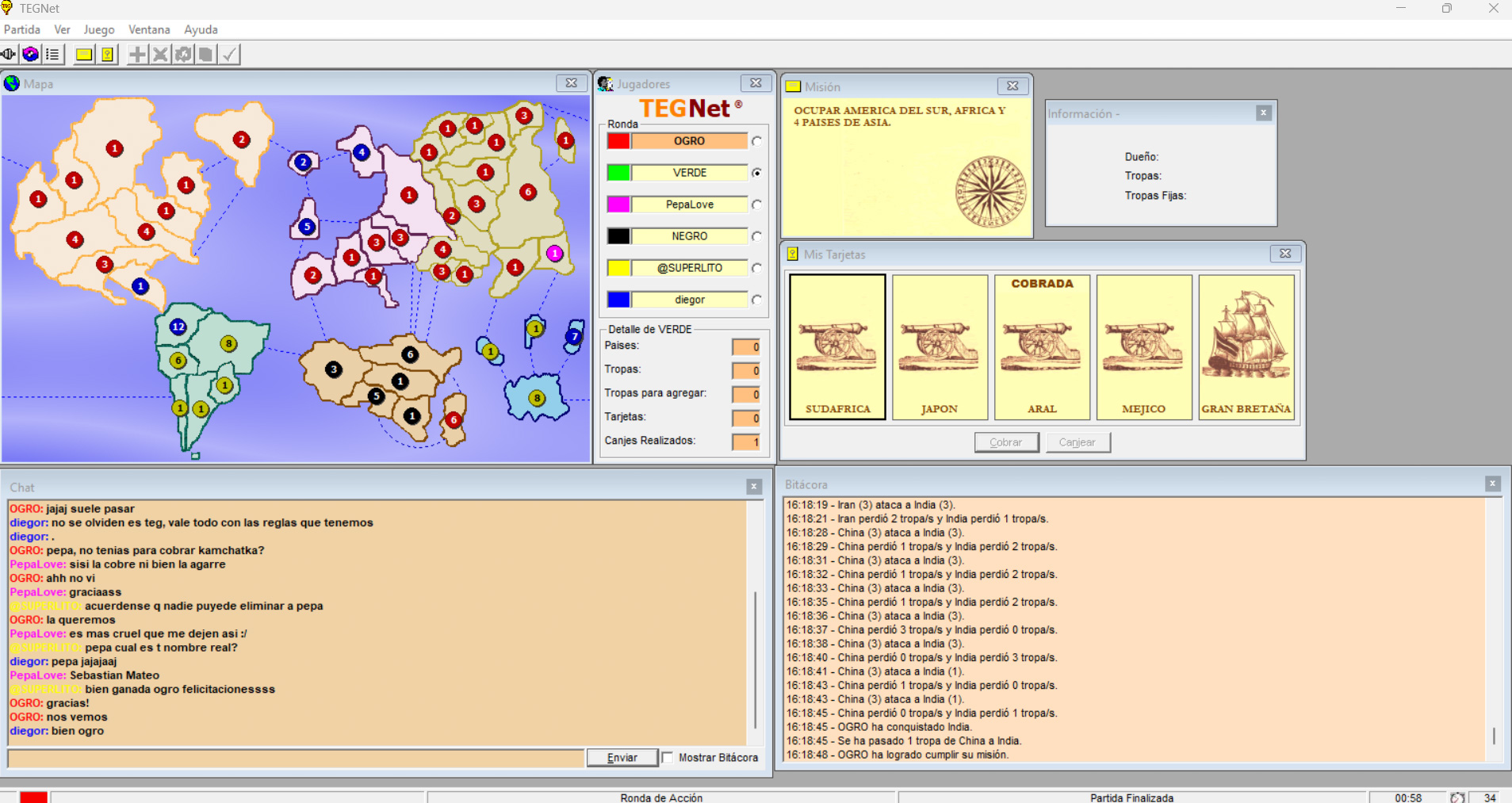The image size is (1512, 803).
Task: Open the list view toolbar icon
Action: [53, 54]
